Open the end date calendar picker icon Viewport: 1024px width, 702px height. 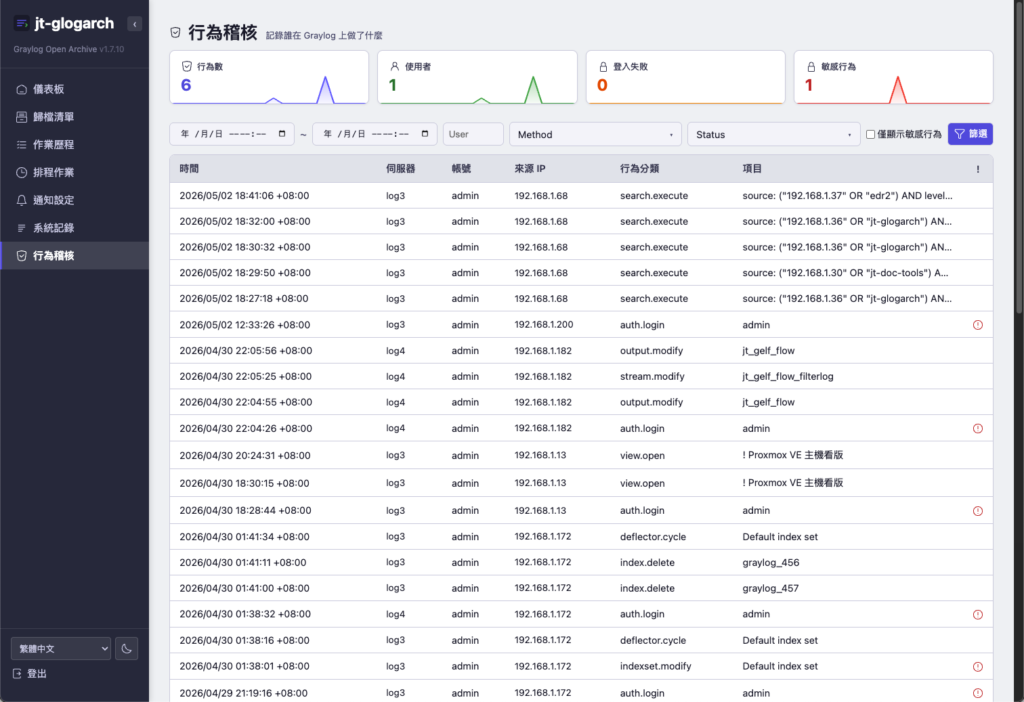point(425,134)
